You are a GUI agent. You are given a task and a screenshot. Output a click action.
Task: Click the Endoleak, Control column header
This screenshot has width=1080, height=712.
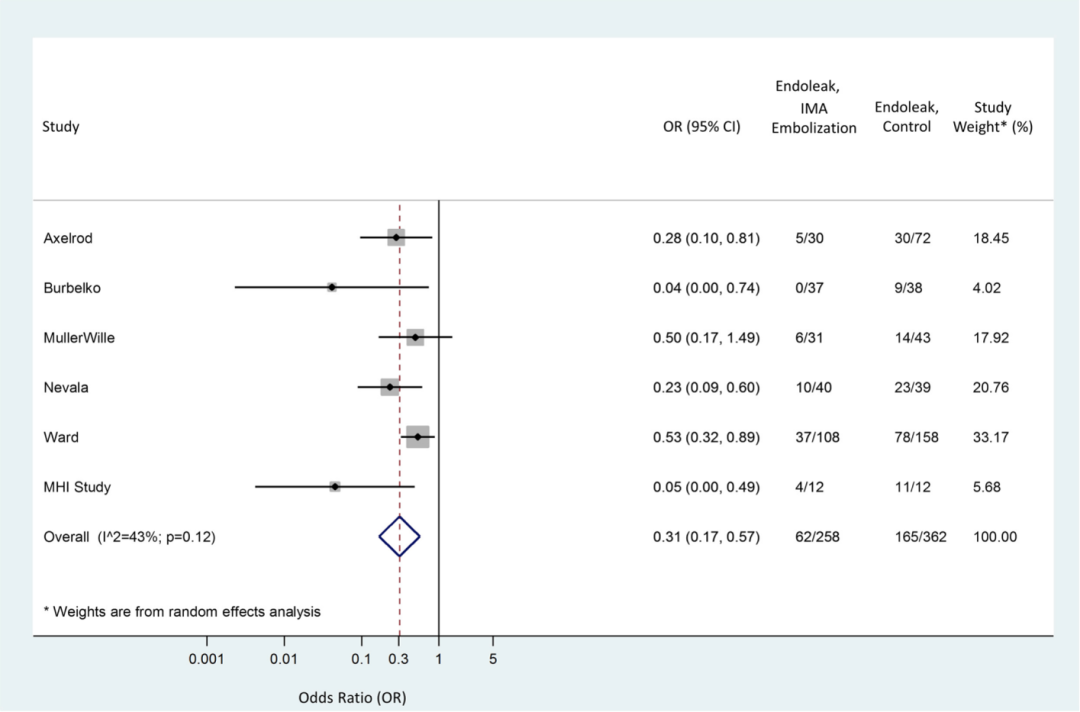point(907,117)
